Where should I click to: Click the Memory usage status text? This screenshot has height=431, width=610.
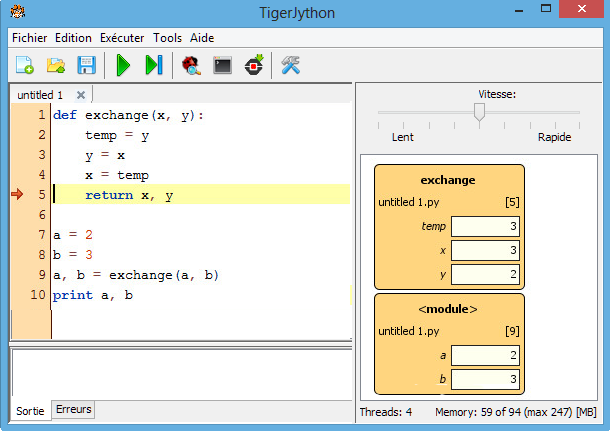(516, 412)
